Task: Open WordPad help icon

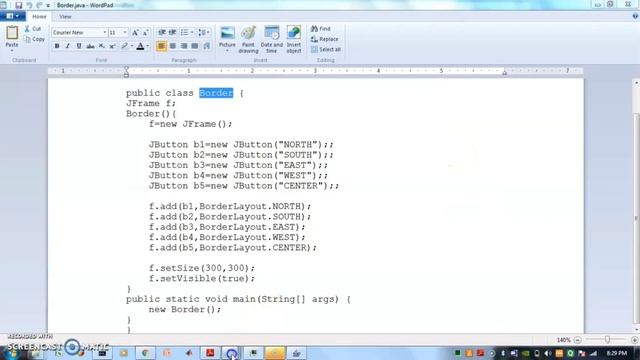Action: pos(635,16)
